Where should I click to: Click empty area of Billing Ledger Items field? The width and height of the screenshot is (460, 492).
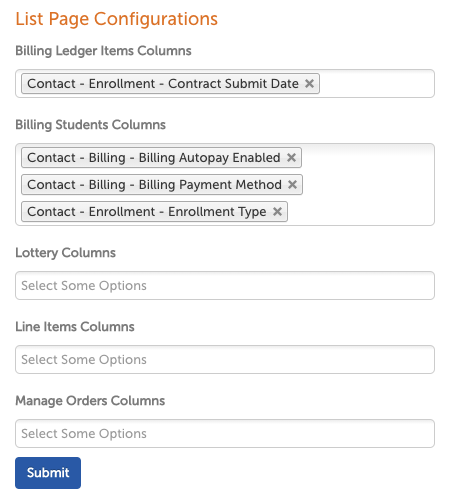click(377, 84)
